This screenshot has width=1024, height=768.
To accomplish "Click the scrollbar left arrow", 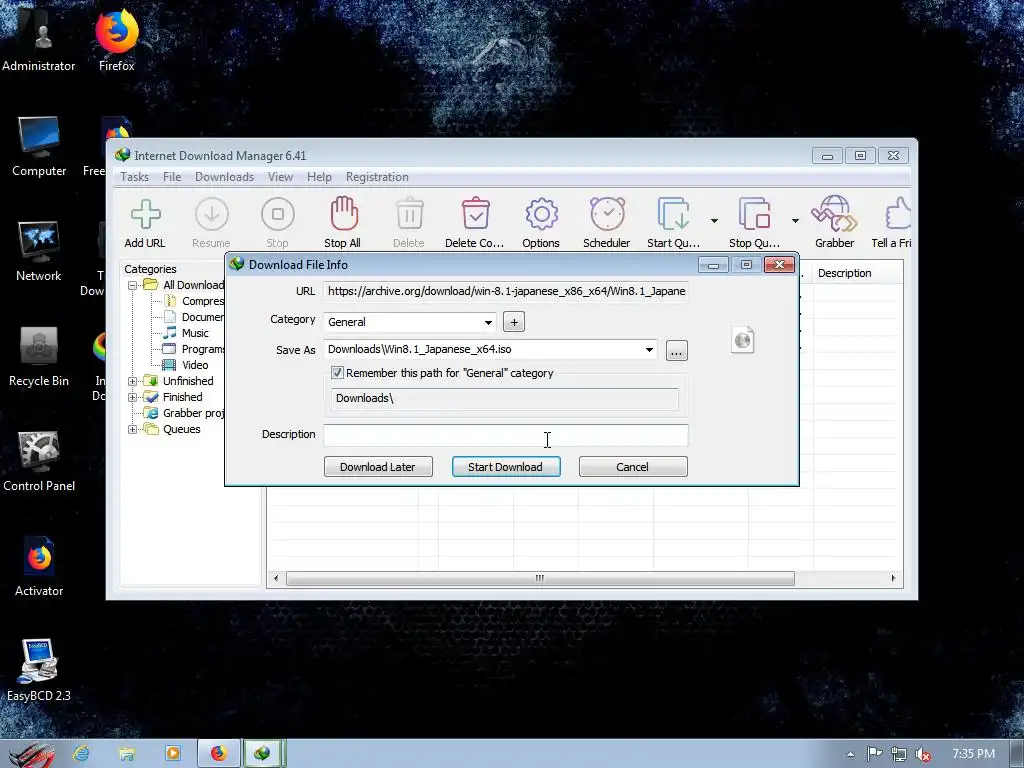I will (276, 578).
